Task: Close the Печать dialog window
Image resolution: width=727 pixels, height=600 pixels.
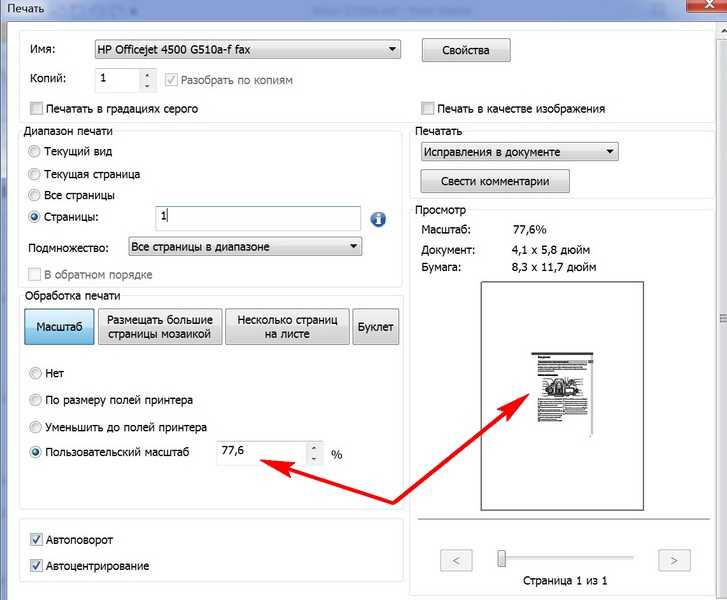Action: click(x=709, y=5)
